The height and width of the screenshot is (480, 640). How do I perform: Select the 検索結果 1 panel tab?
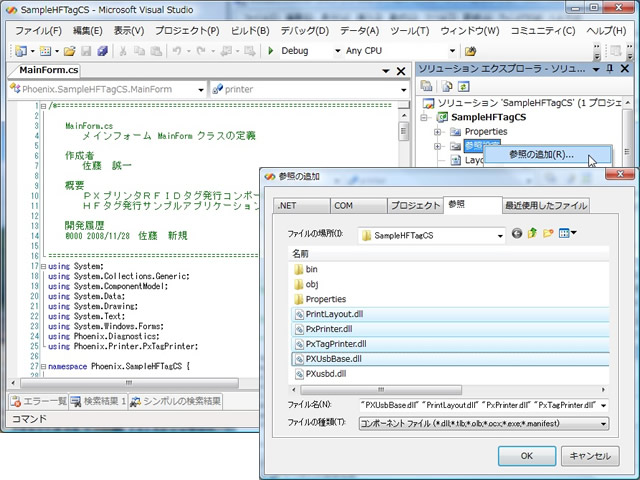[98, 402]
